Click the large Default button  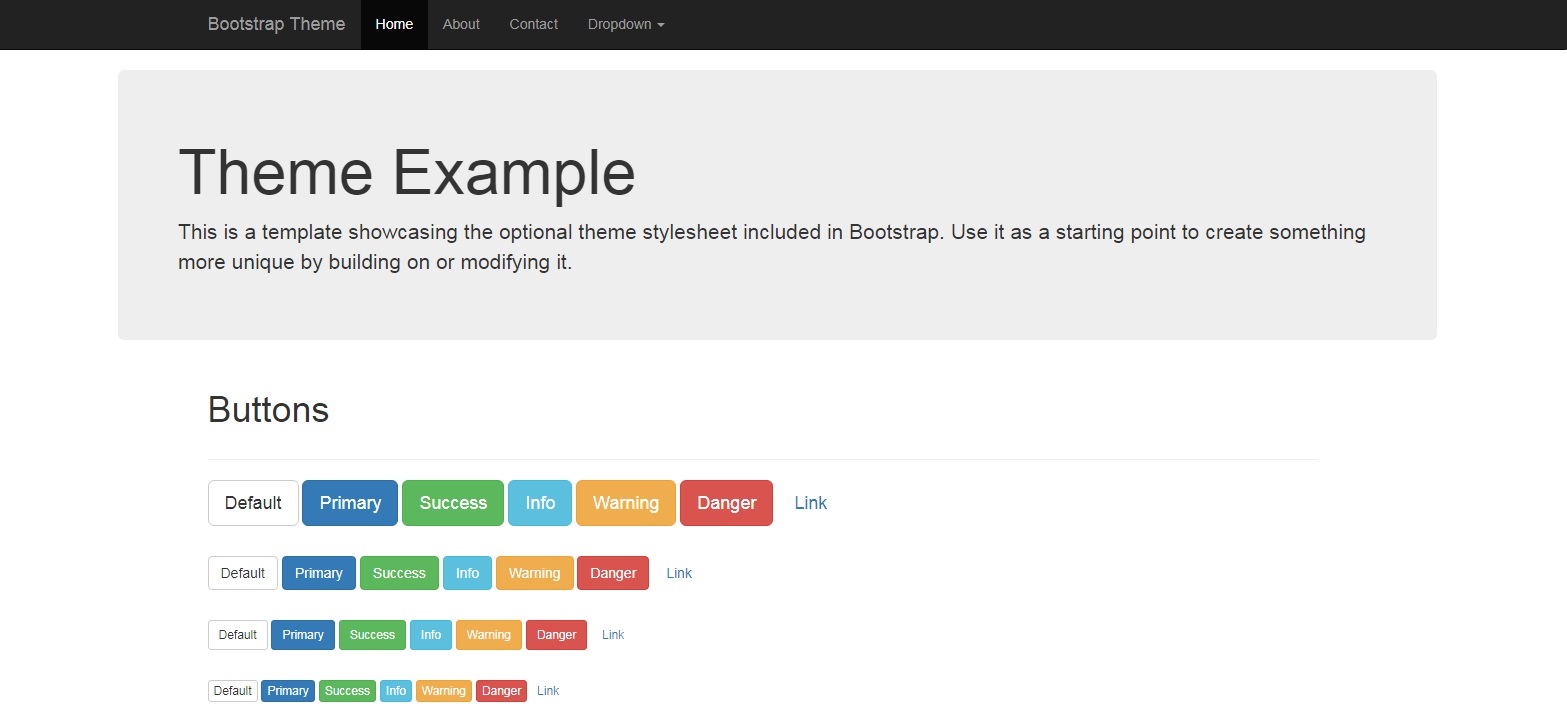(x=253, y=503)
